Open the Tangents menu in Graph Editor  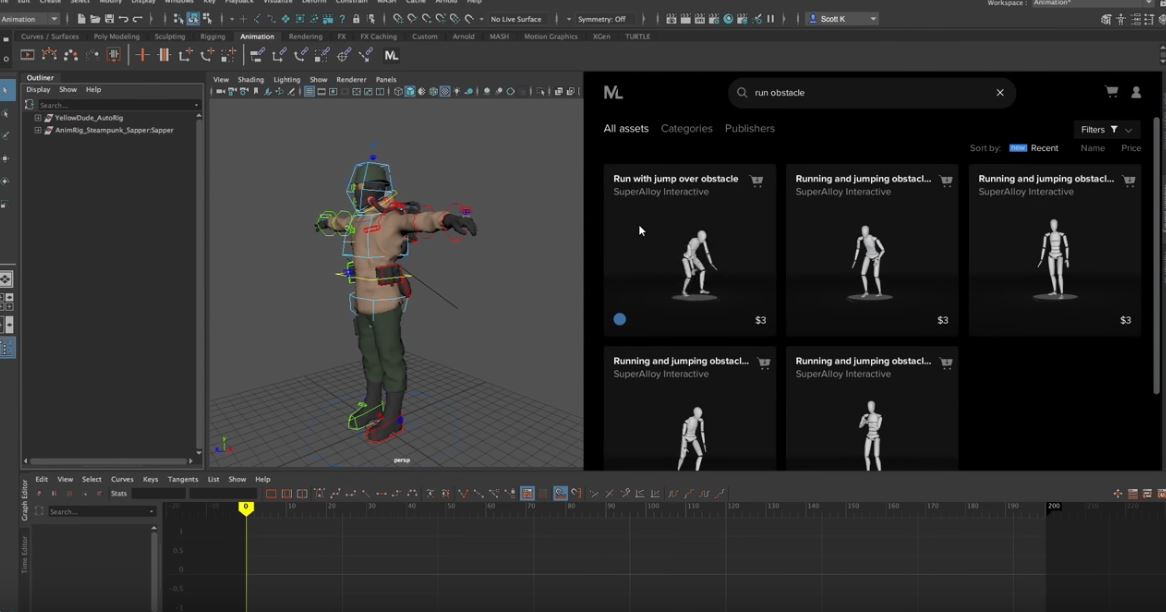pos(182,479)
